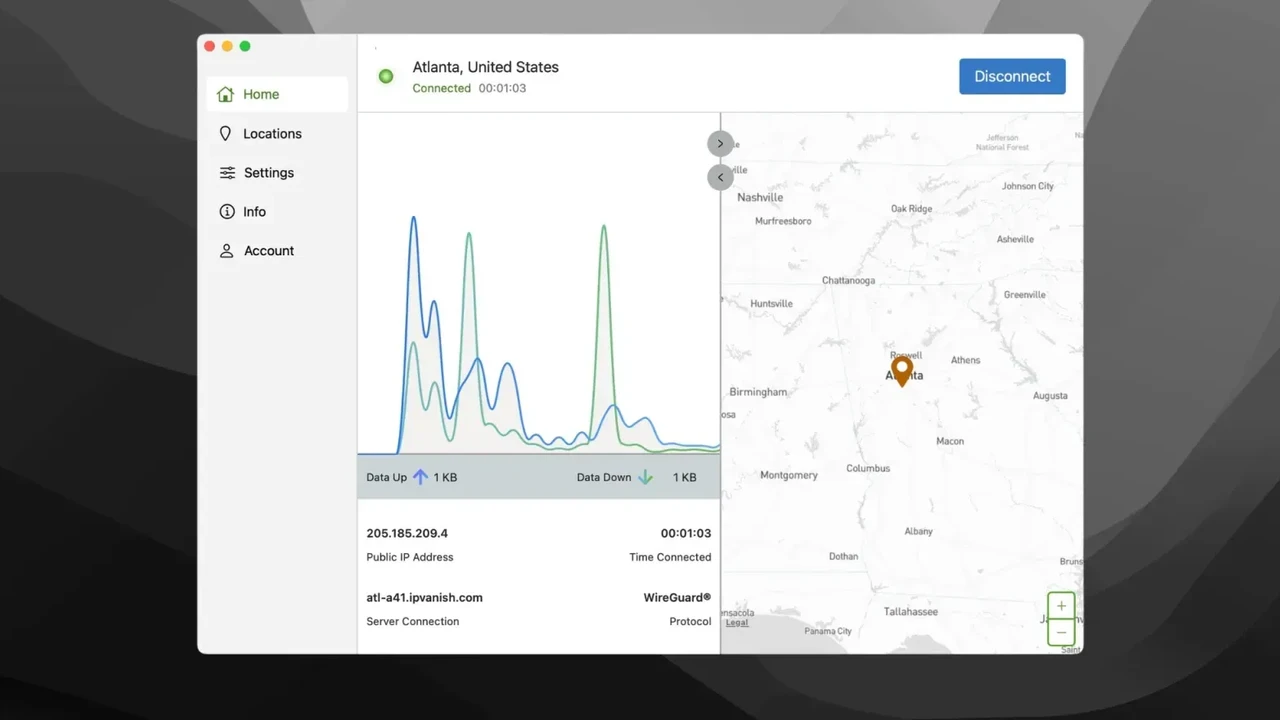Click the Account person icon

tap(227, 251)
